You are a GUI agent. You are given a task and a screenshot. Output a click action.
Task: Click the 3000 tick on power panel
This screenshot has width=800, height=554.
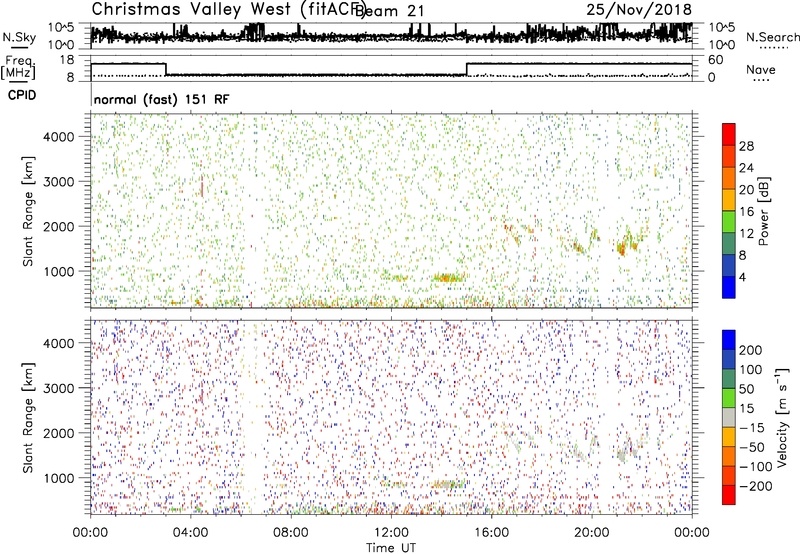pyautogui.click(x=59, y=182)
